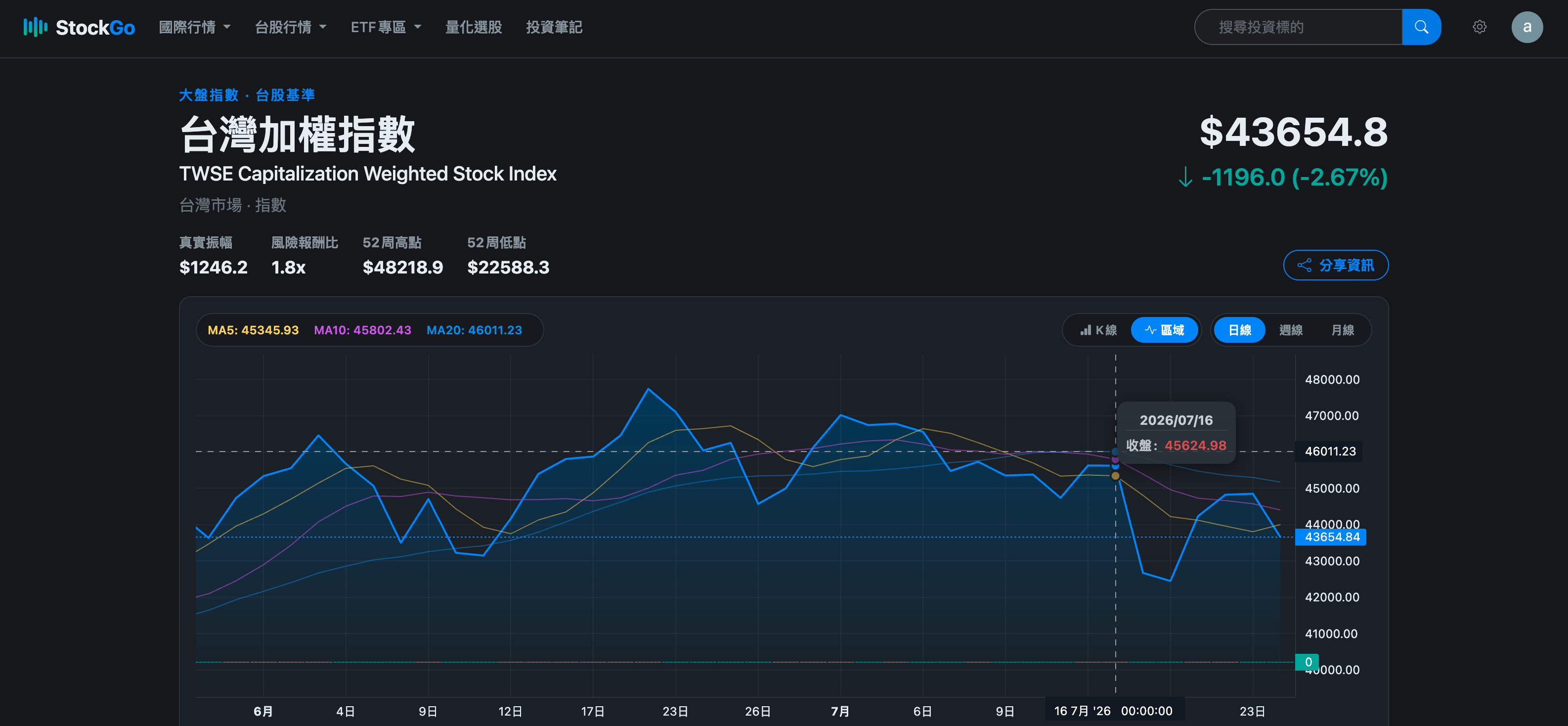This screenshot has width=1568, height=726.
Task: Click the 搜尋投資標的 search field
Action: [1299, 27]
